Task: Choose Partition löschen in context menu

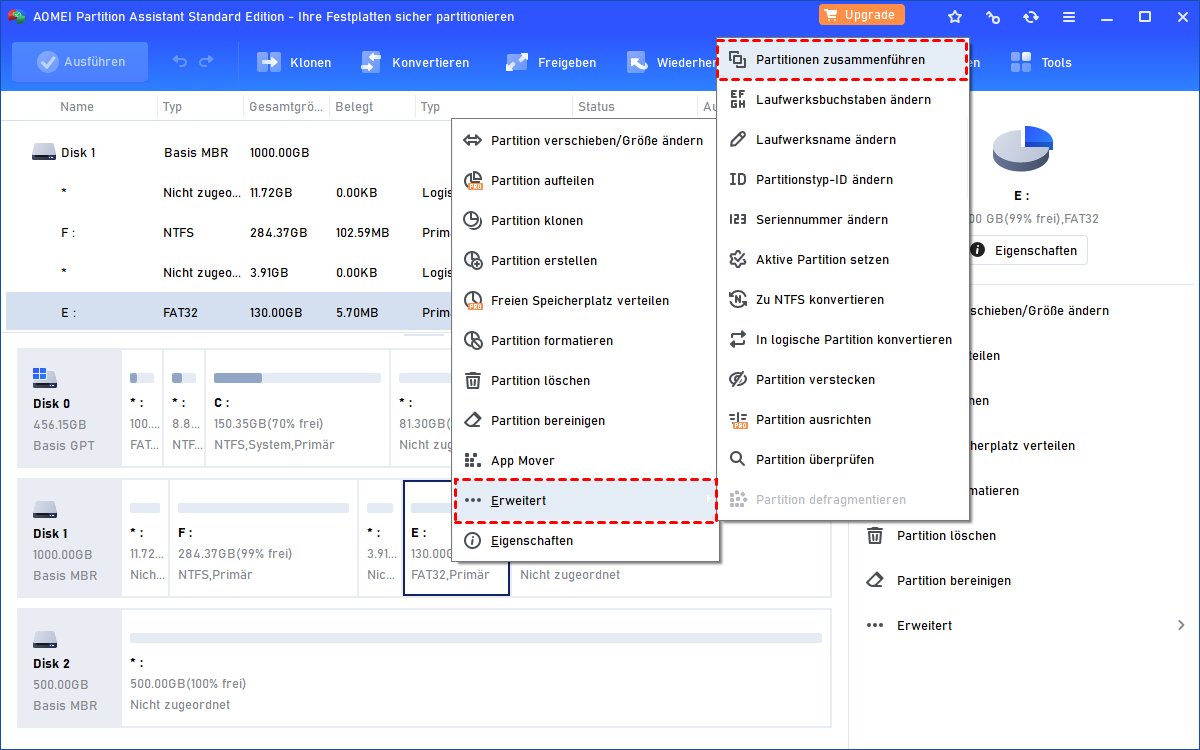Action: coord(586,381)
